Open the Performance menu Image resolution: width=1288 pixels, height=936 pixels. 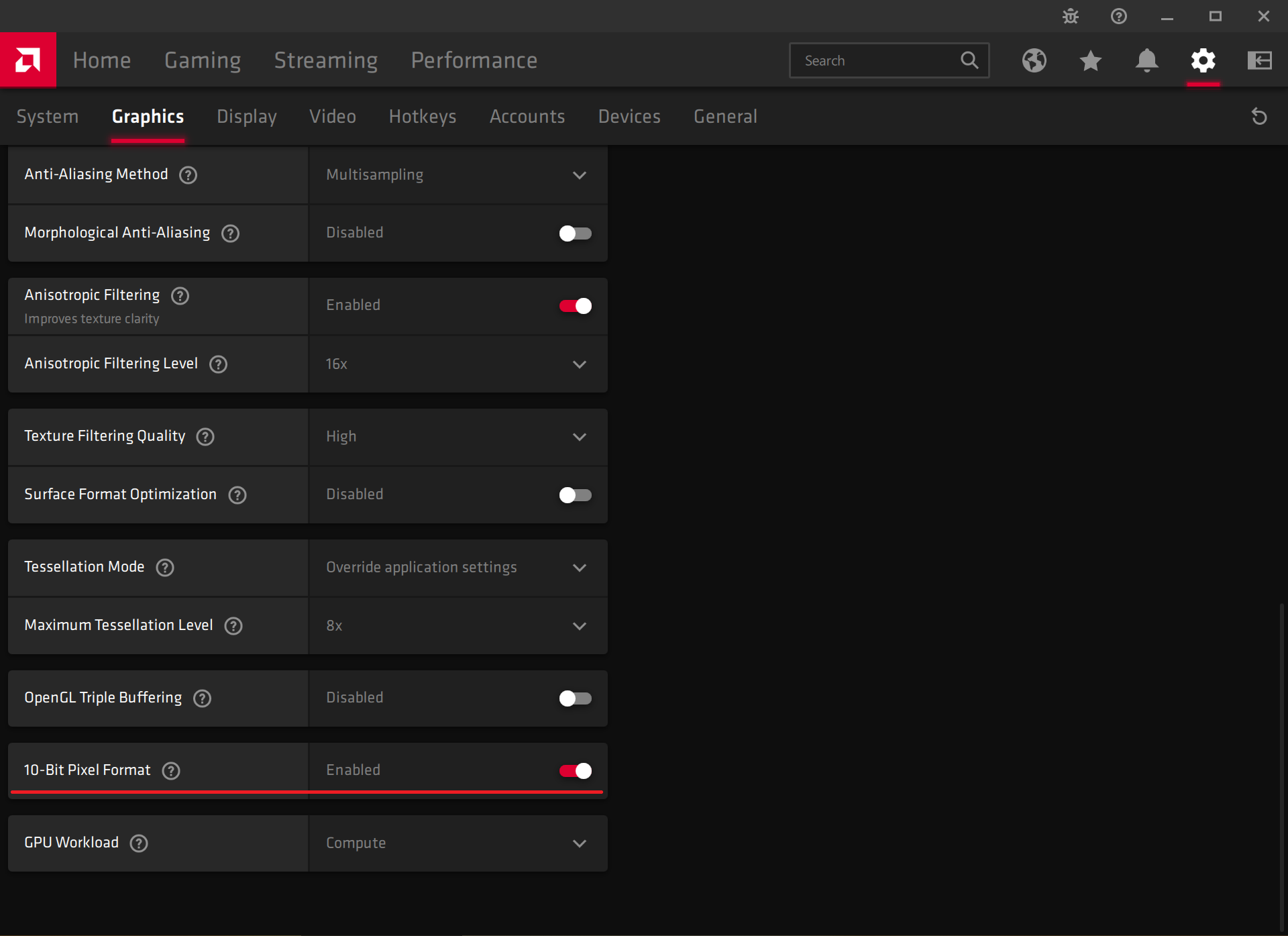[474, 60]
